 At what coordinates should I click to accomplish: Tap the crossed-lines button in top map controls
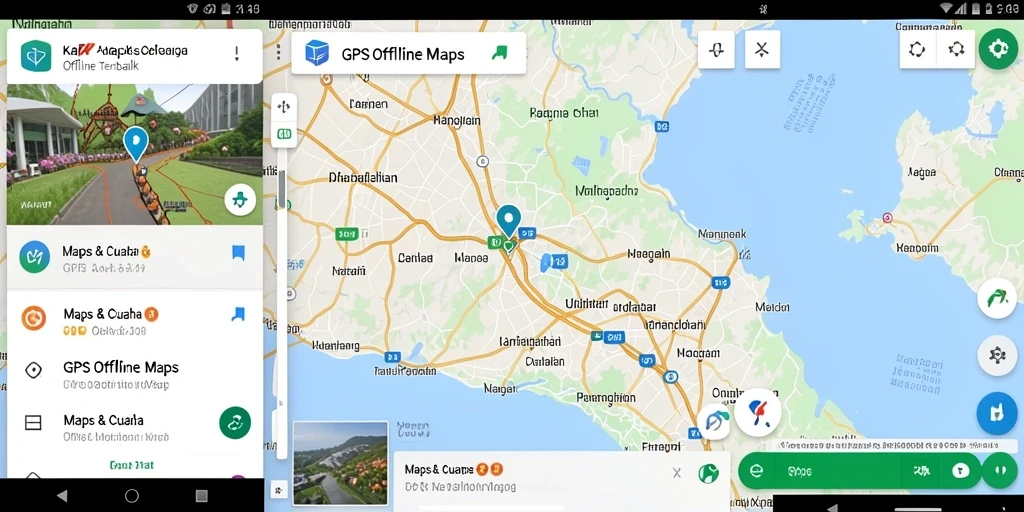[x=762, y=50]
